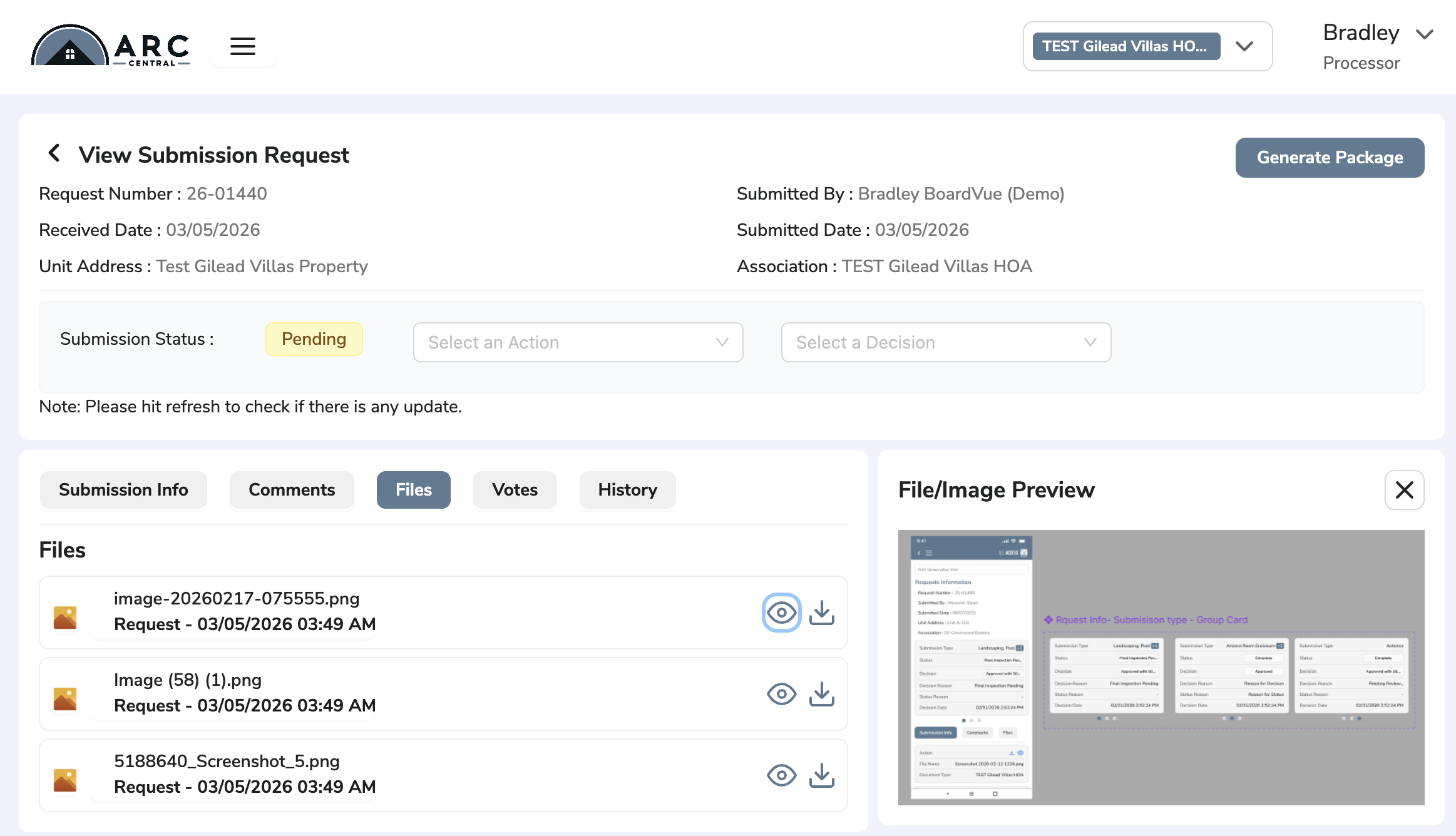Preview Image (58) (1).png with eye icon

[781, 694]
